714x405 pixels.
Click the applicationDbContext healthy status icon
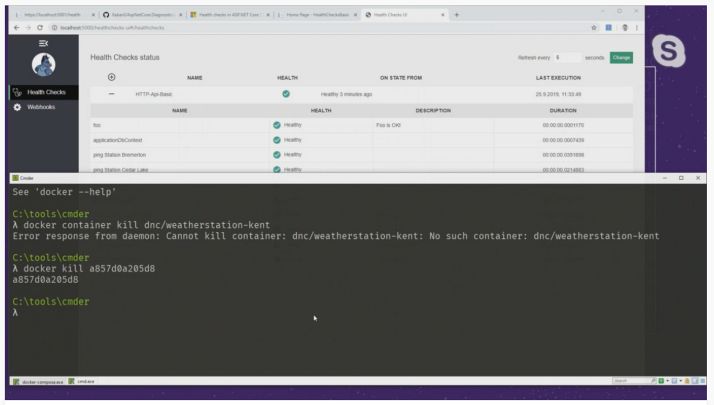point(276,140)
